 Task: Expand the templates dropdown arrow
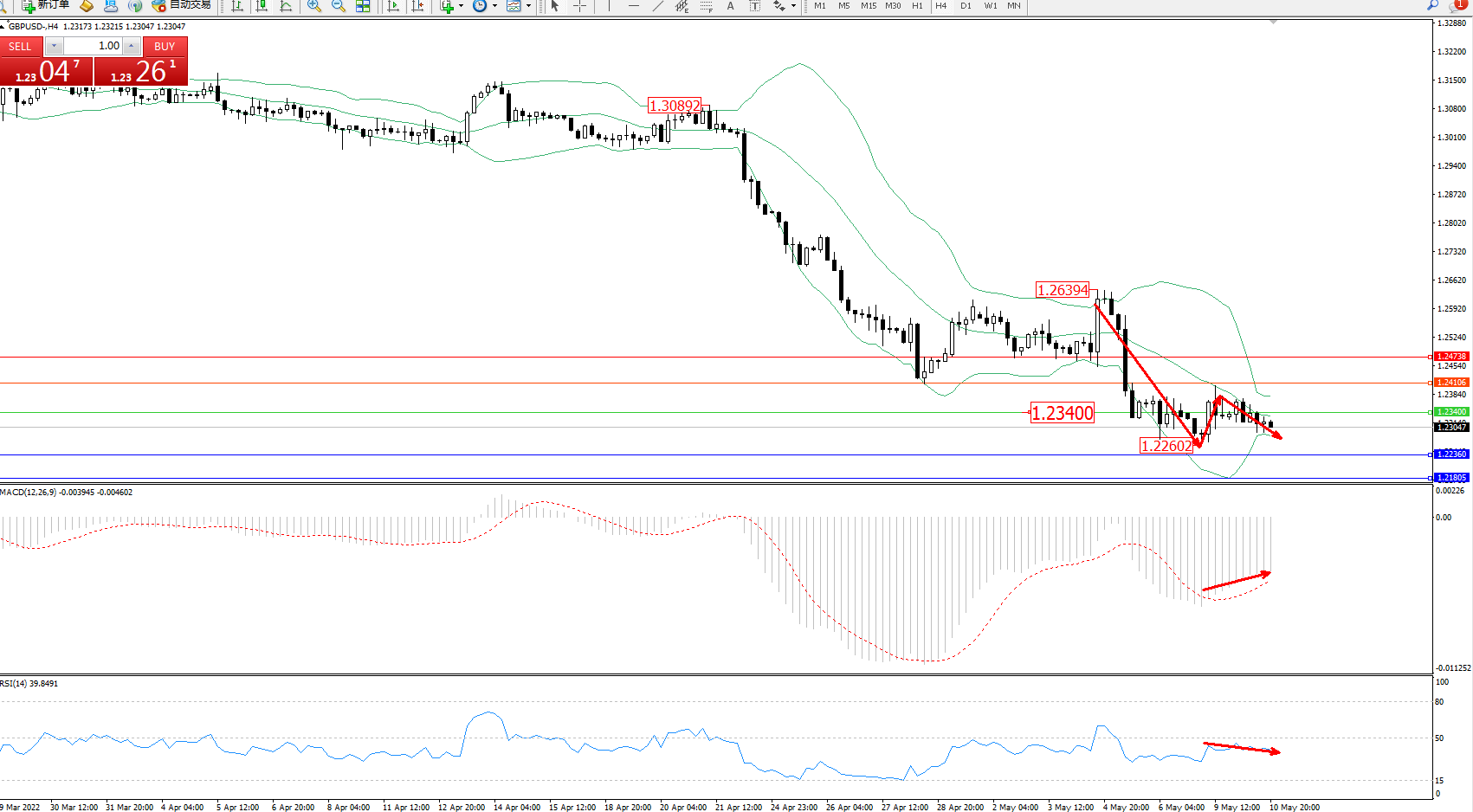[x=528, y=6]
